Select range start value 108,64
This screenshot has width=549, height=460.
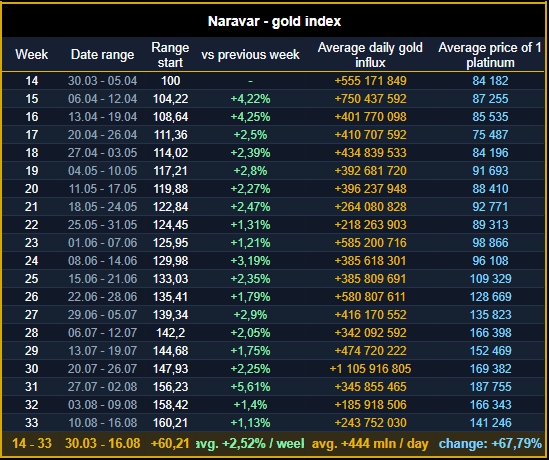click(171, 117)
